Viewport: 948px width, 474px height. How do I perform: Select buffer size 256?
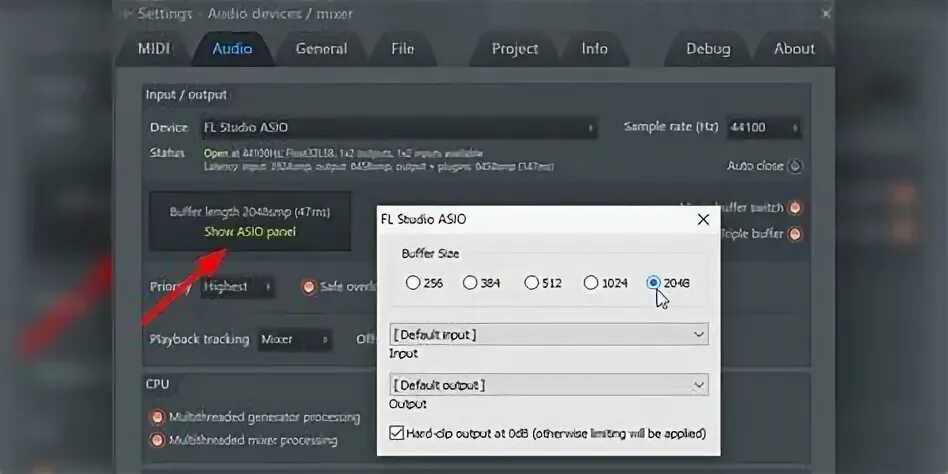412,283
